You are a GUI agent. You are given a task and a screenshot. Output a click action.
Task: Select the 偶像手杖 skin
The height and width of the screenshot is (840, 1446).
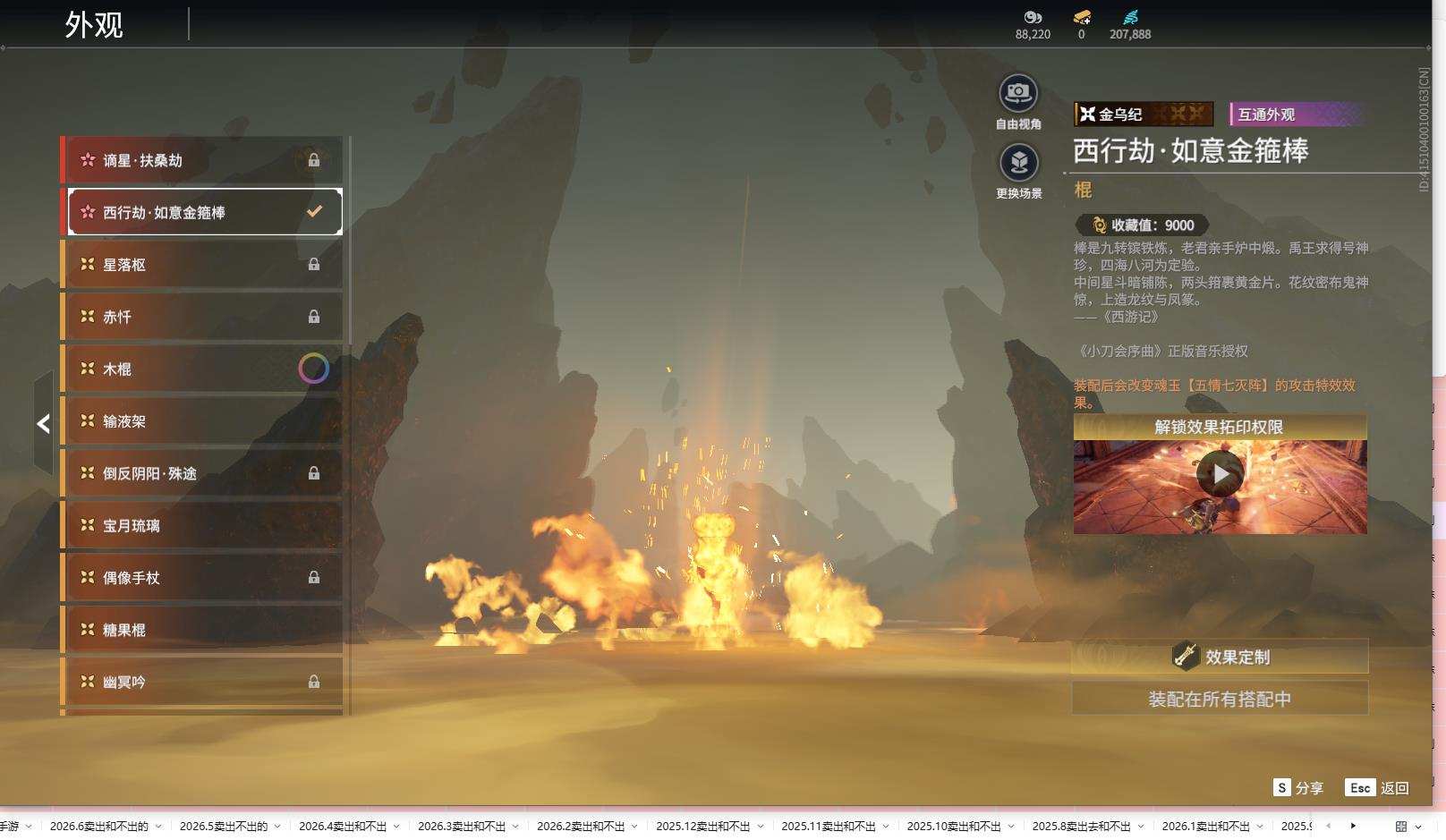pos(202,578)
